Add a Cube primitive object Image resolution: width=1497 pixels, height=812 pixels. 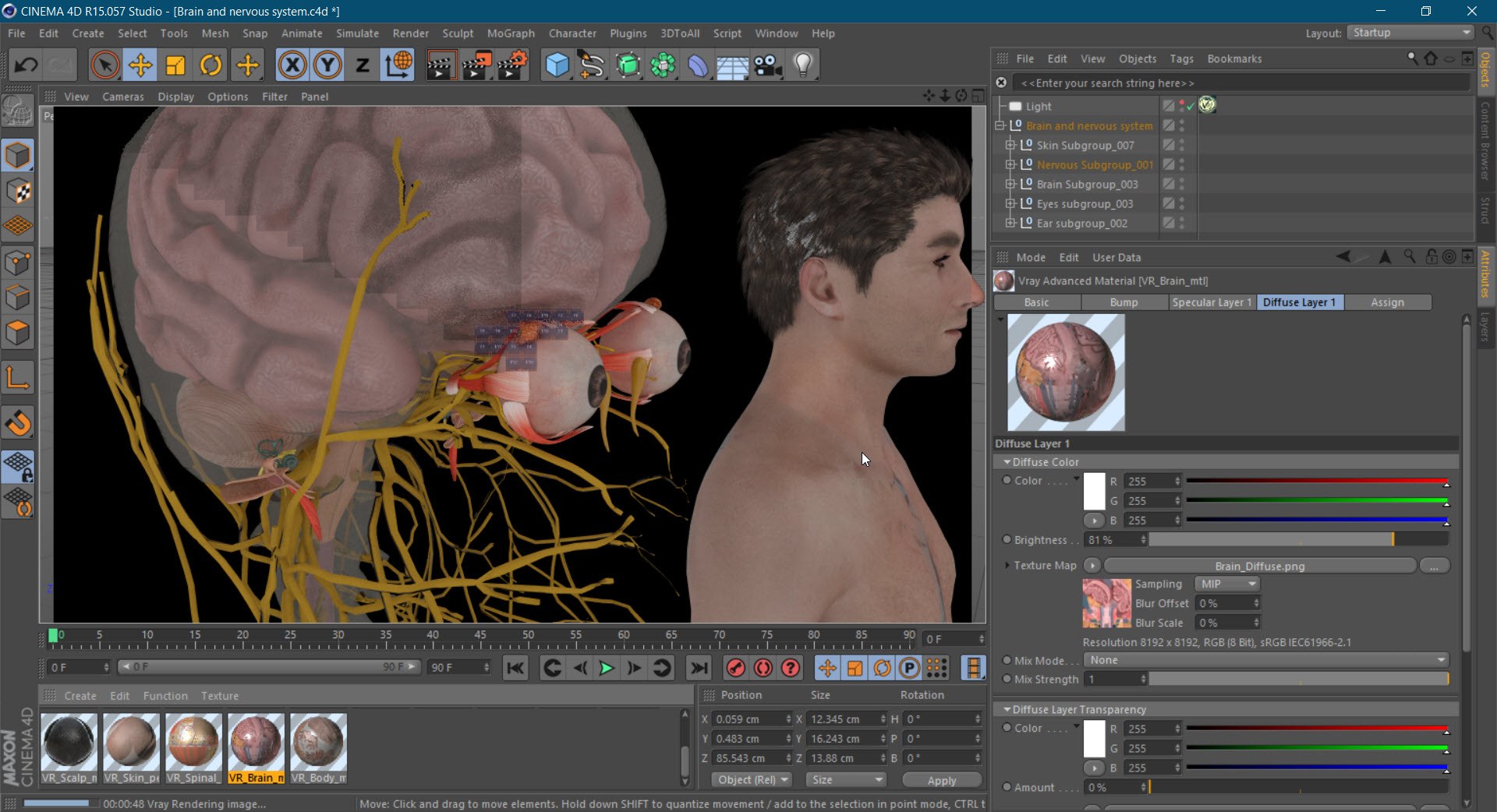click(x=557, y=65)
